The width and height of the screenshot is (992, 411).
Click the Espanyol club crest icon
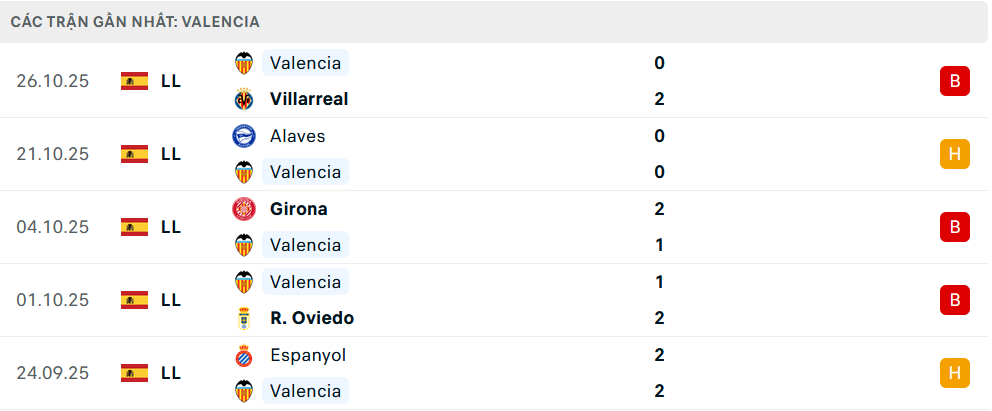point(244,355)
